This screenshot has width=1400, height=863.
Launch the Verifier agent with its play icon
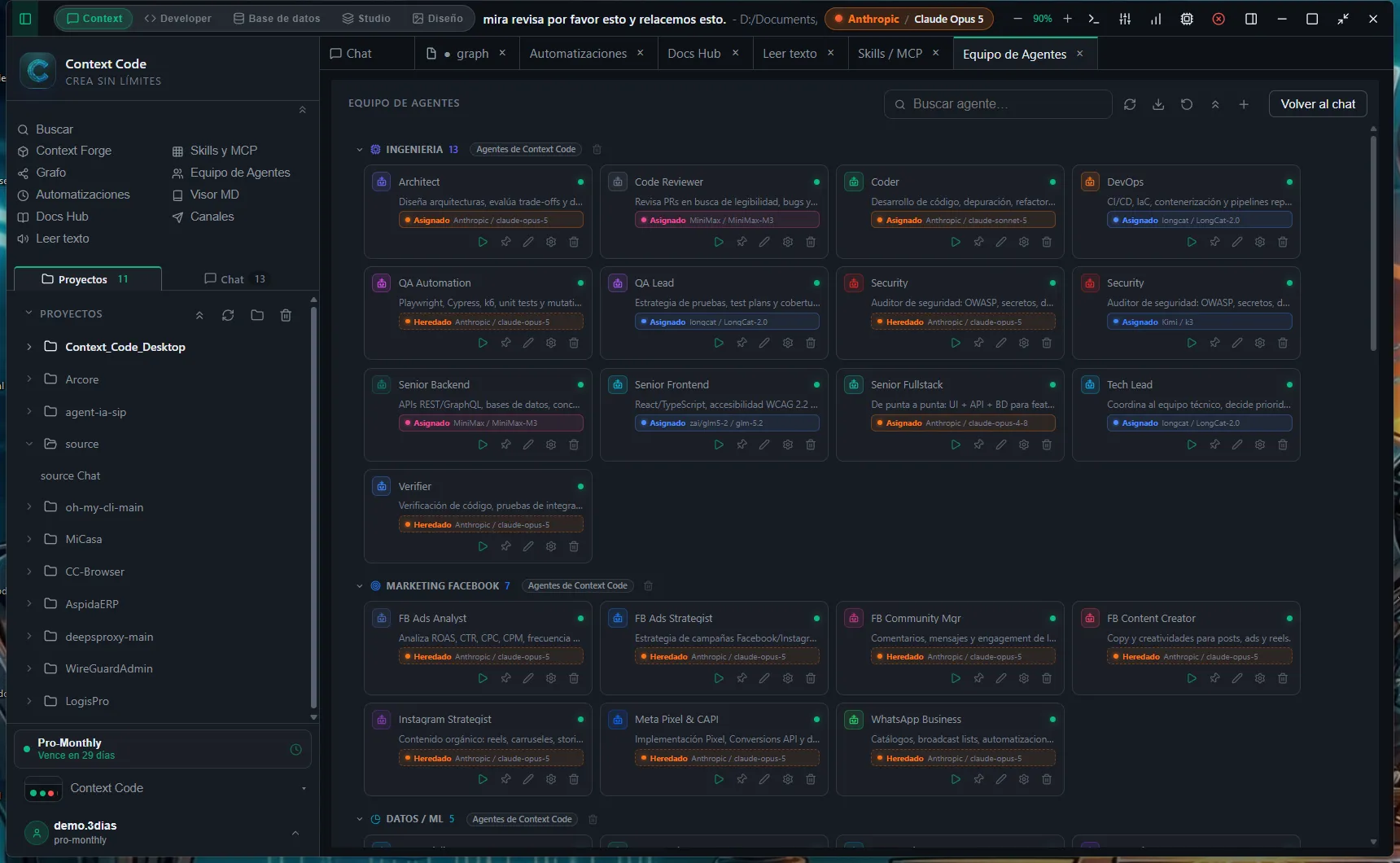[x=483, y=546]
